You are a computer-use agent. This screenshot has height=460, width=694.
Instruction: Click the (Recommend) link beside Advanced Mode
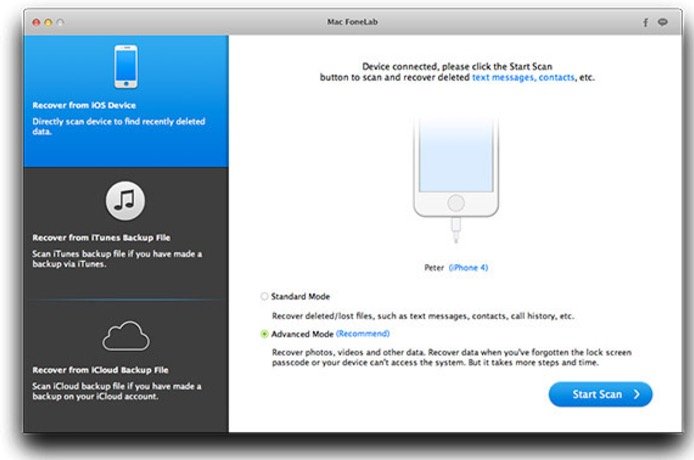pyautogui.click(x=363, y=333)
